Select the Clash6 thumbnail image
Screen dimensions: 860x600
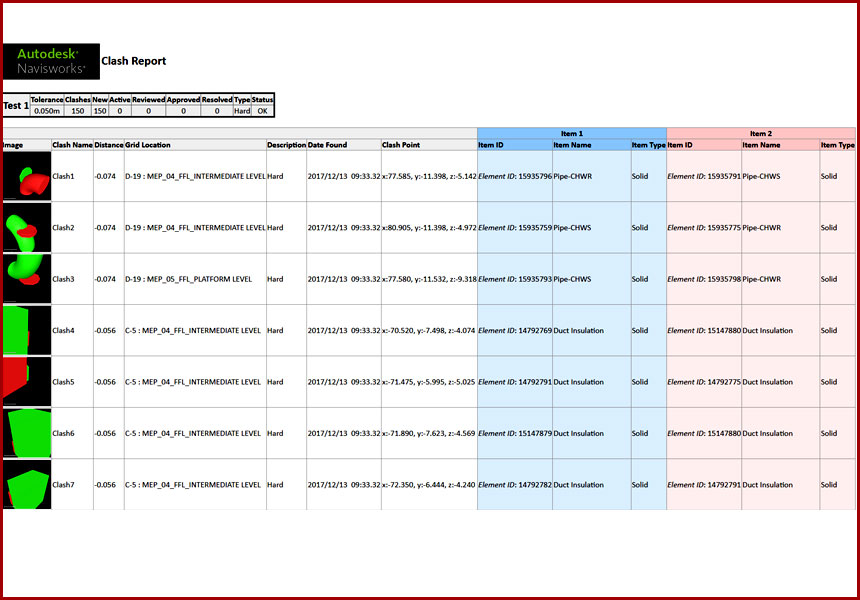pyautogui.click(x=27, y=433)
